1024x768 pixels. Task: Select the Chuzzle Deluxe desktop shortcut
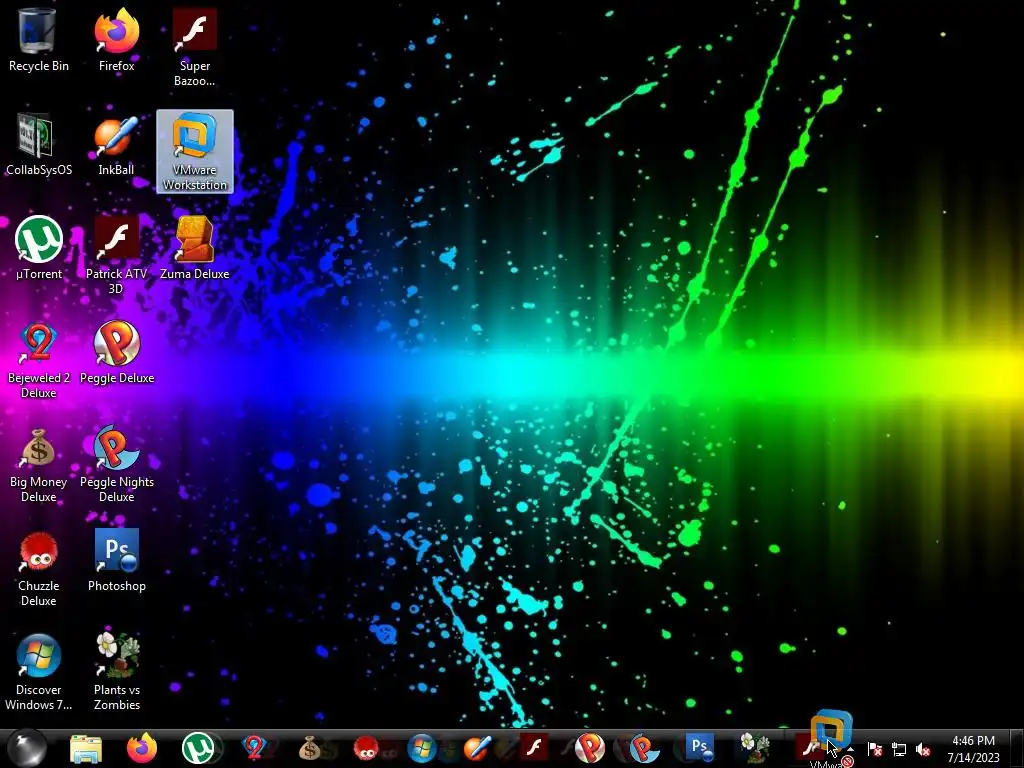pos(38,568)
